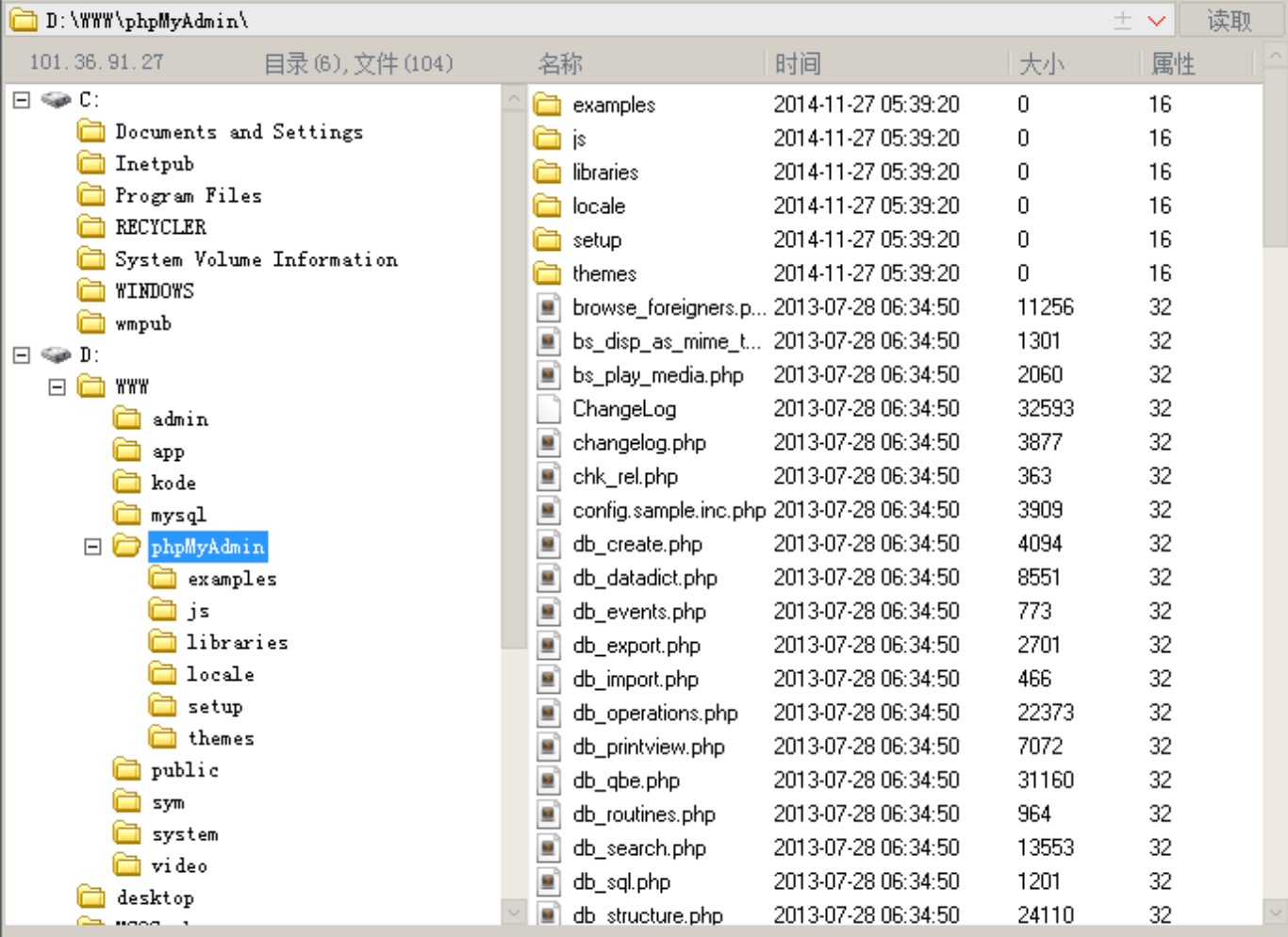The image size is (1288, 937).
Task: Click the ChangeLog blank file icon
Action: (548, 408)
